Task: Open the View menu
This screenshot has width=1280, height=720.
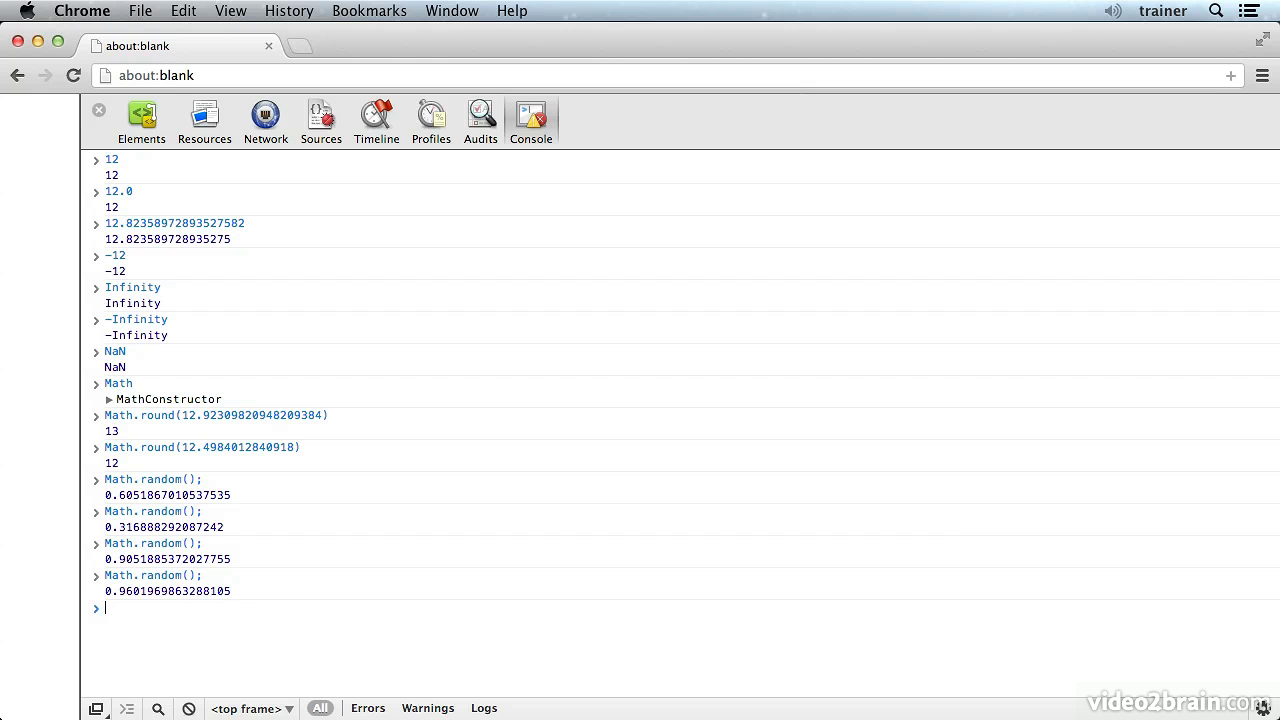Action: click(x=231, y=11)
